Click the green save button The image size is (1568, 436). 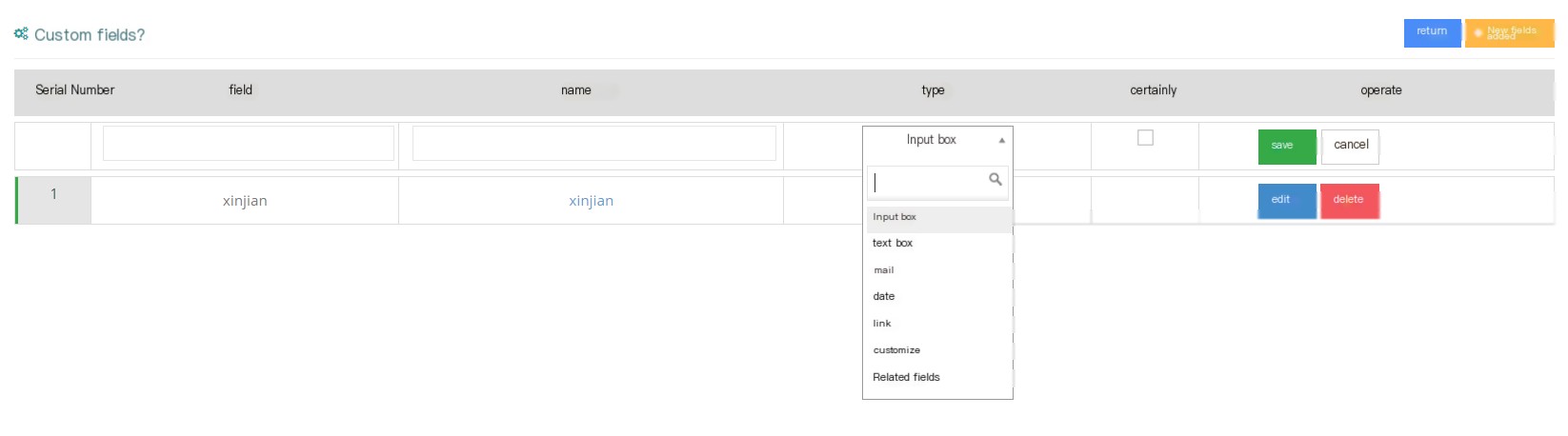(x=1287, y=146)
